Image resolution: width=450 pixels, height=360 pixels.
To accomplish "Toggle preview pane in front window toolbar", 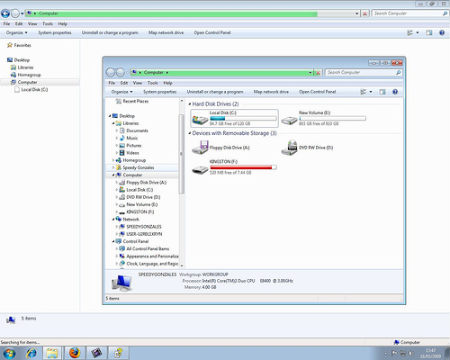I will (382, 92).
